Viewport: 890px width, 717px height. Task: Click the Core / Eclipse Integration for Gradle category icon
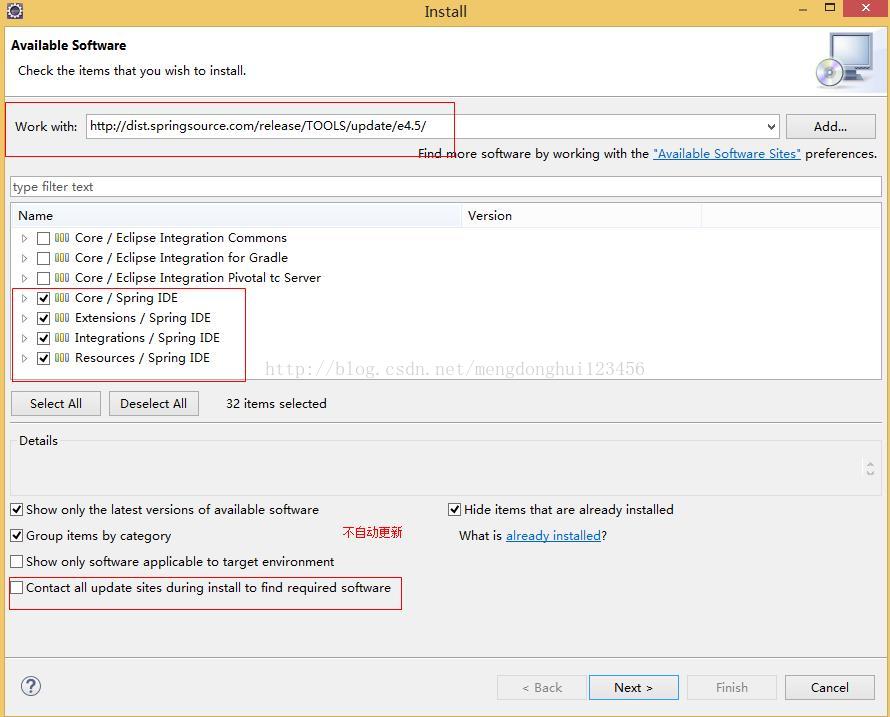[x=62, y=258]
